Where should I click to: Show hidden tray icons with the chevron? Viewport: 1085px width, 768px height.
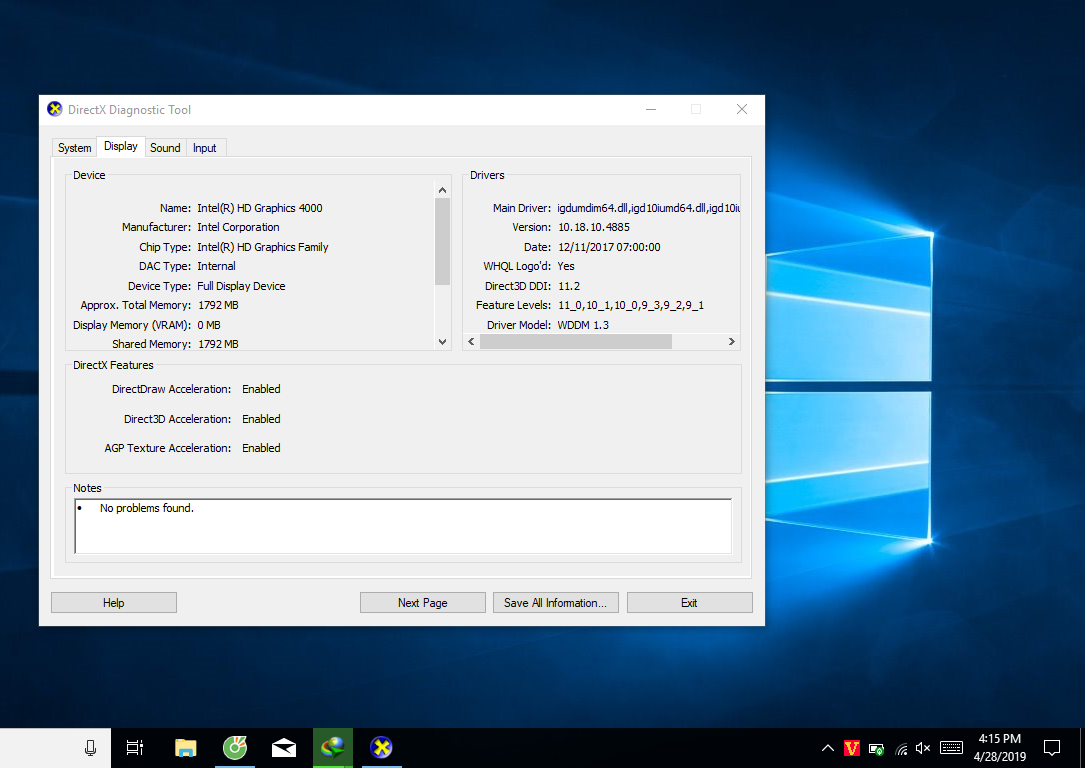(828, 748)
